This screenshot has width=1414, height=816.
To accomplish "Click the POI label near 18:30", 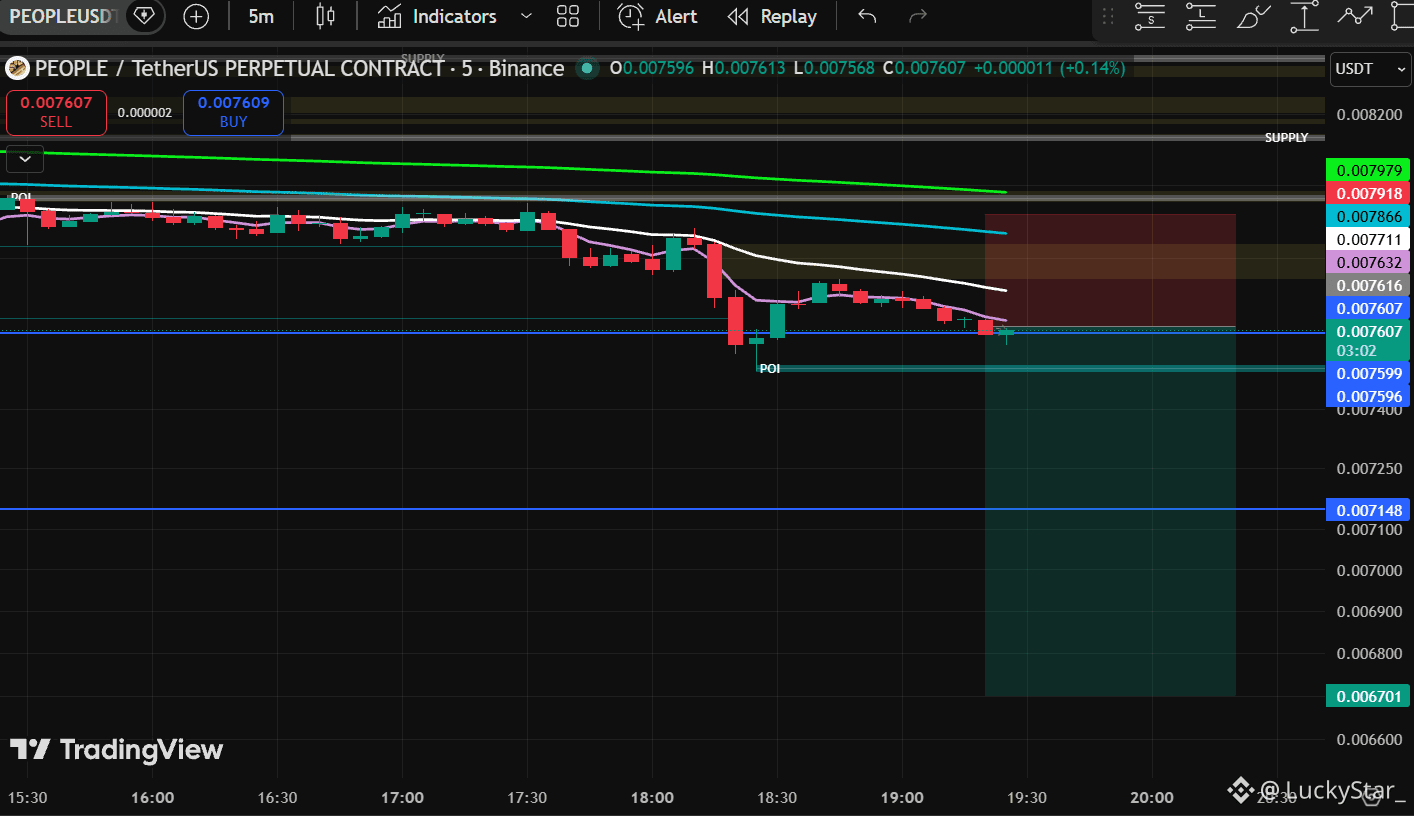I will tap(769, 369).
